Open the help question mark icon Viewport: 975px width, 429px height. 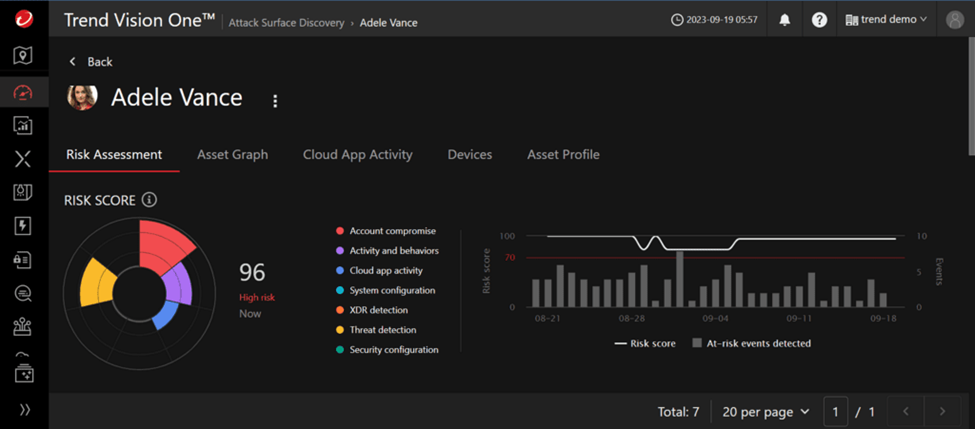pyautogui.click(x=820, y=20)
